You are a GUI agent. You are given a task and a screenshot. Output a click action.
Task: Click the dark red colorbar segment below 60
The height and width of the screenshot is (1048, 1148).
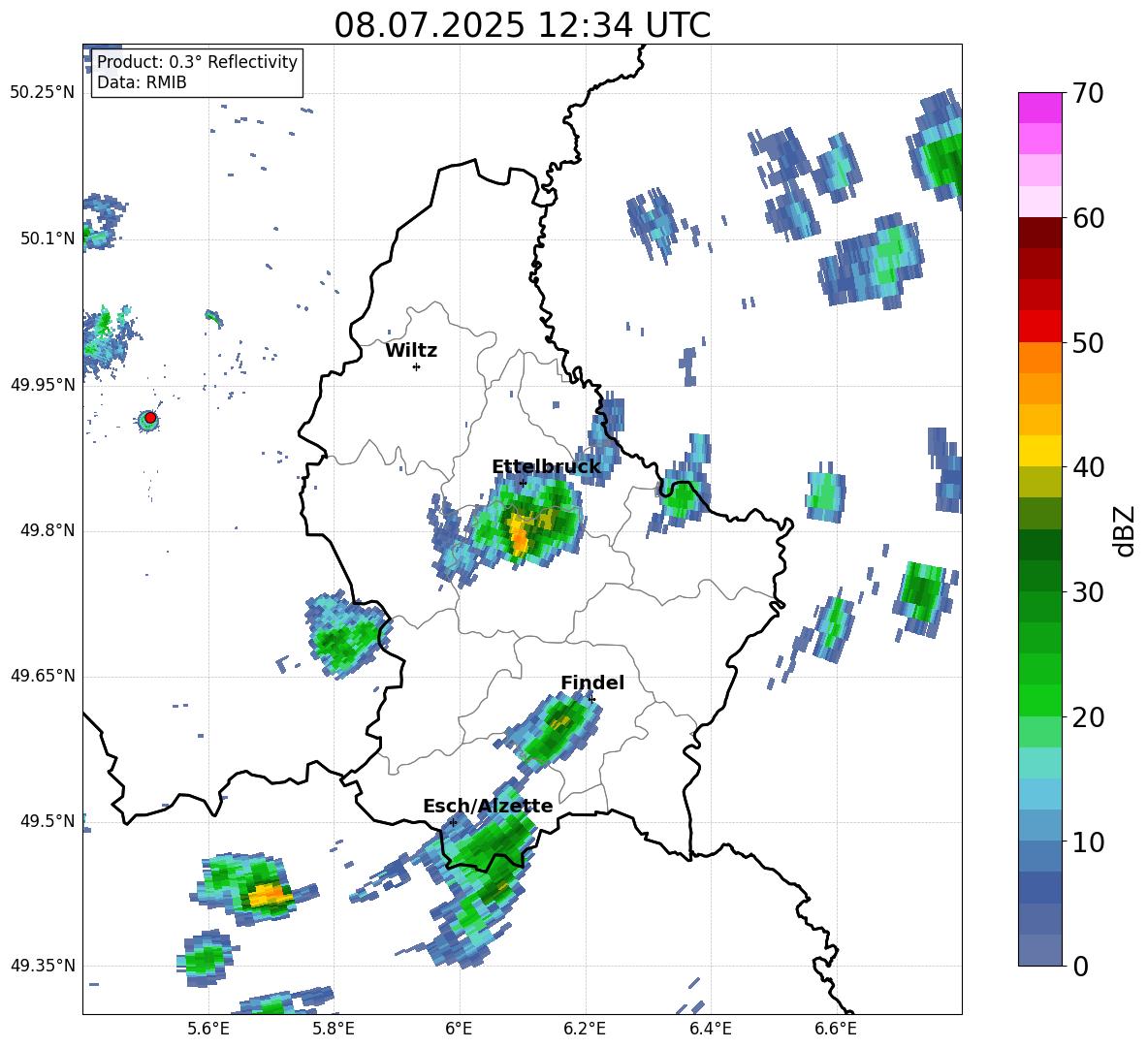coord(1039,233)
